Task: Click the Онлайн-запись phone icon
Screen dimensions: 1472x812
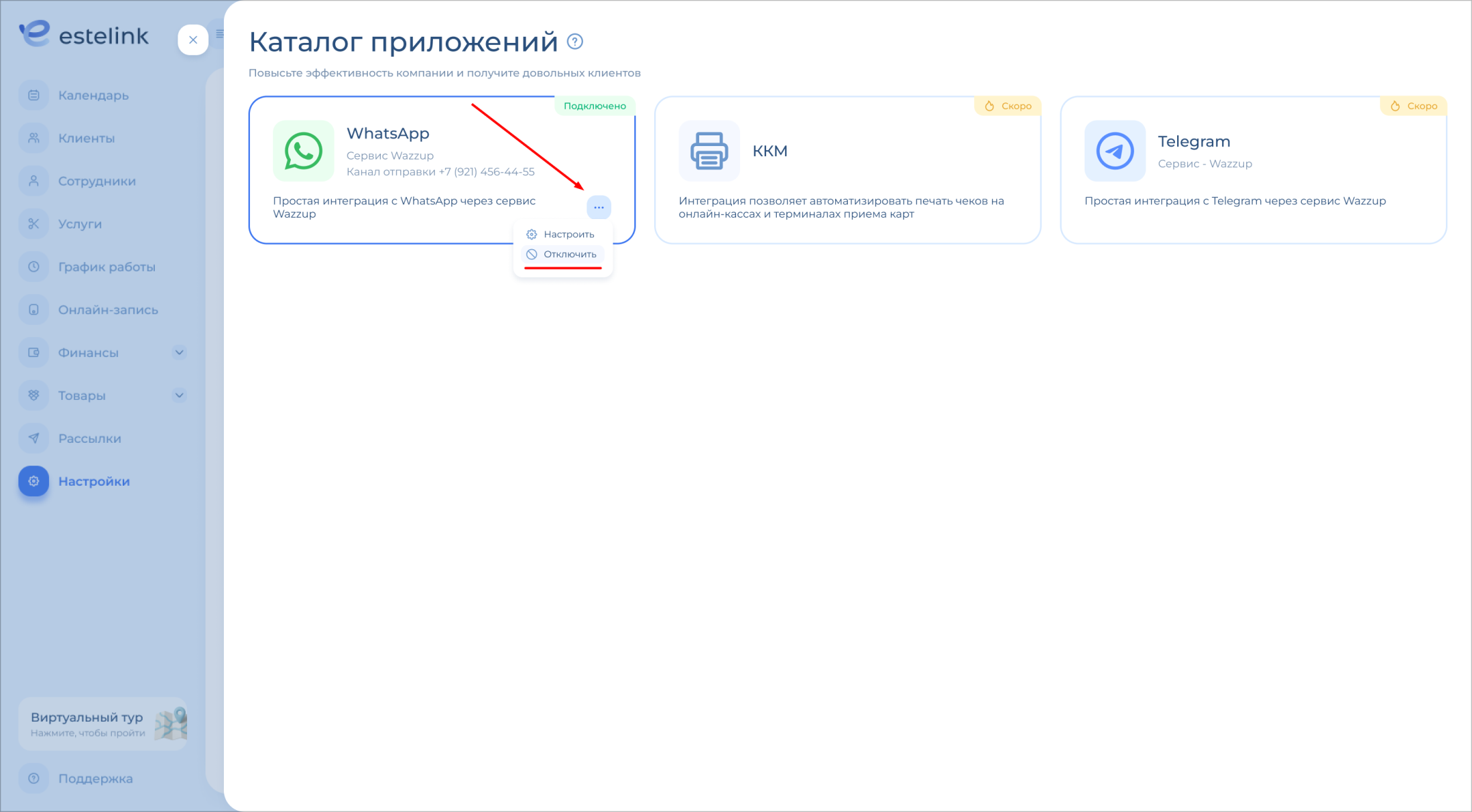Action: 34,310
